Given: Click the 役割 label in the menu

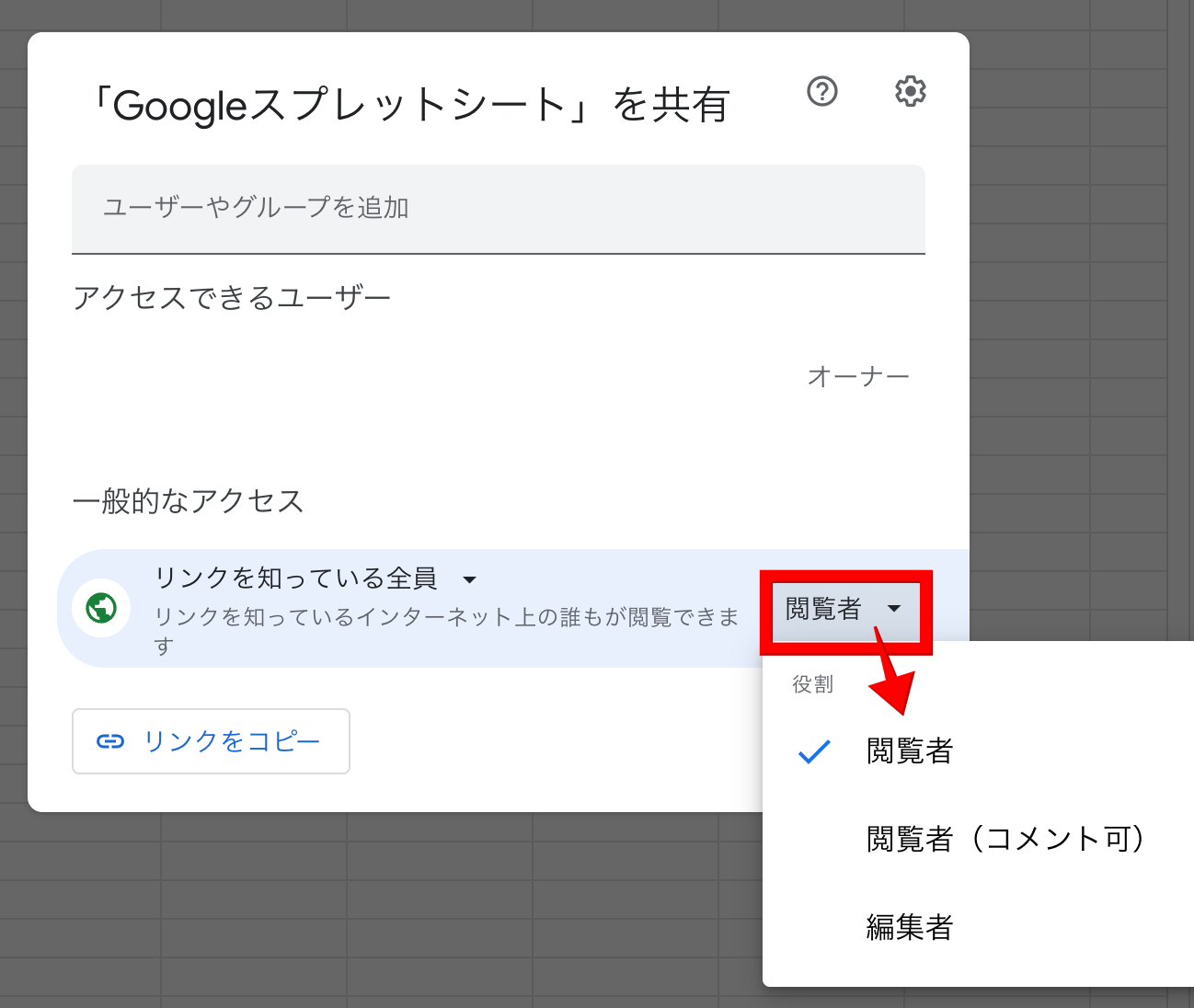Looking at the screenshot, I should (813, 684).
